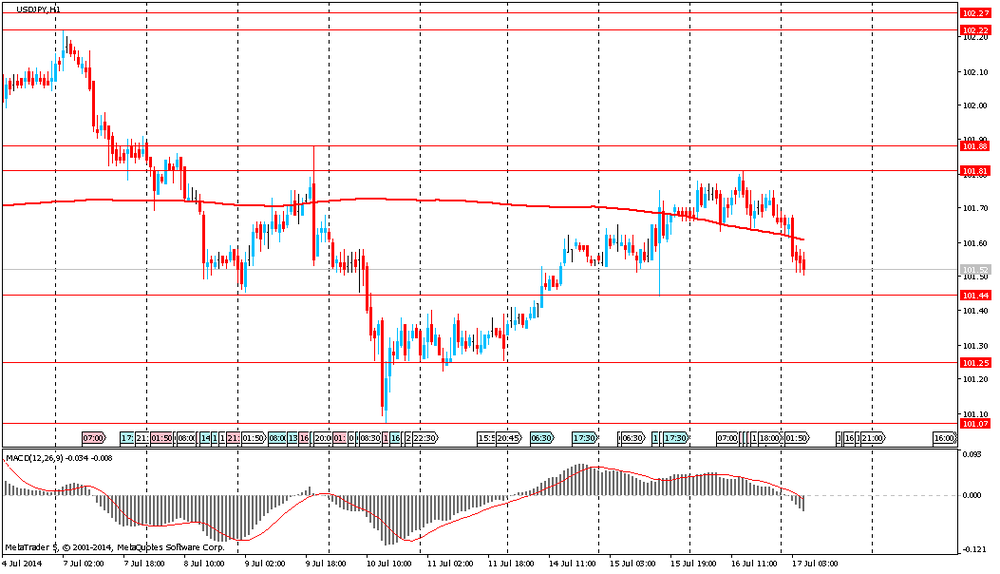This screenshot has width=1000, height=574.
Task: Select the 101.25 price level tag
Action: 974,362
